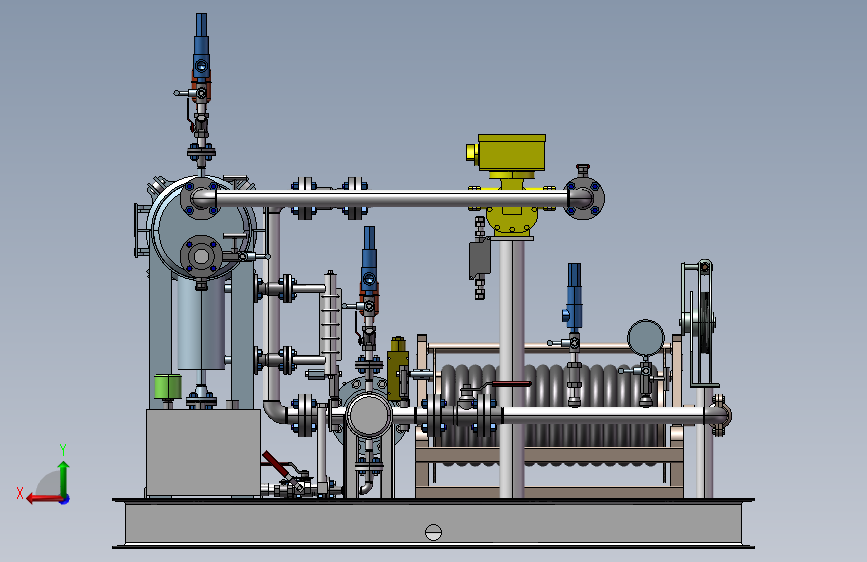Select the blind flange at the upper pipe's right end
Viewport: 867px width, 562px height.
coord(584,198)
